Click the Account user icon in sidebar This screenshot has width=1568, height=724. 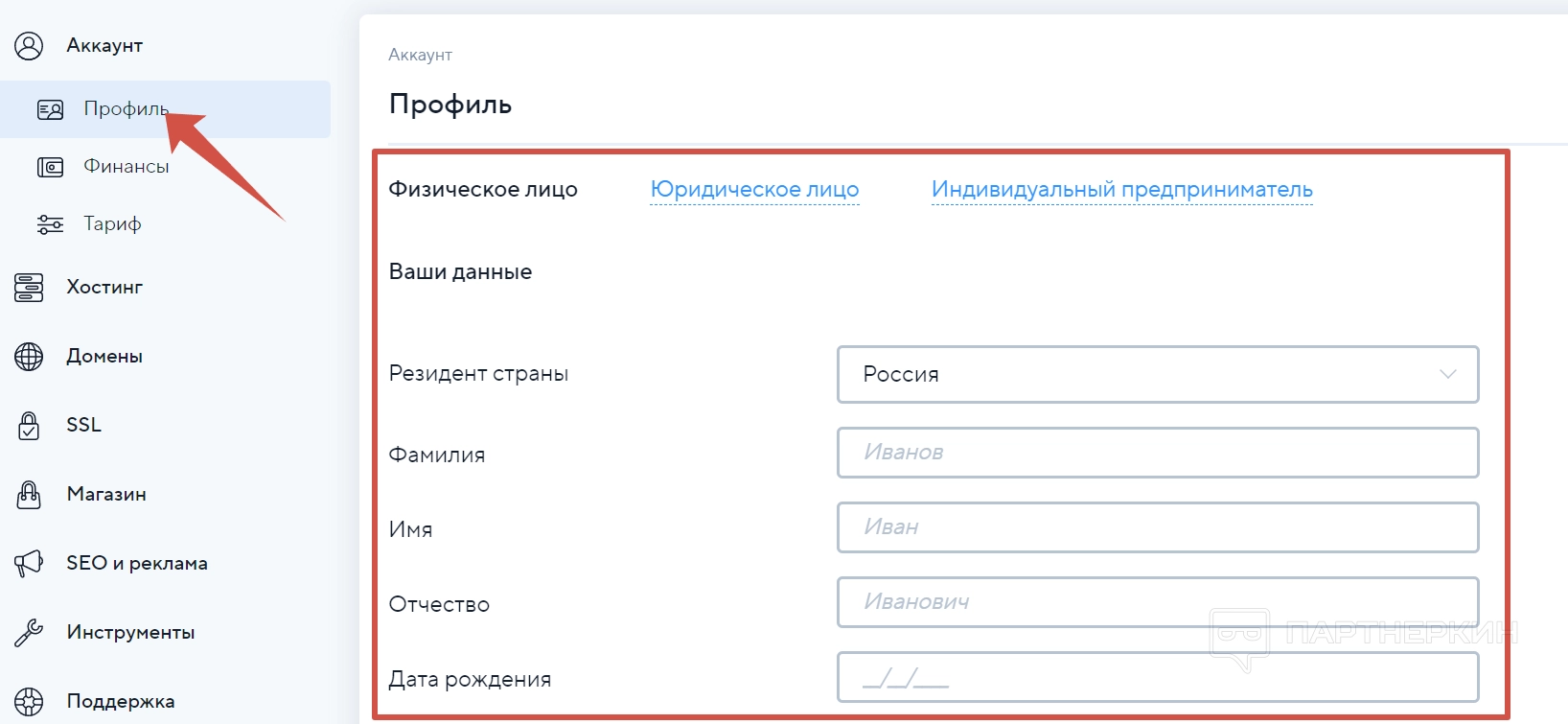(29, 46)
